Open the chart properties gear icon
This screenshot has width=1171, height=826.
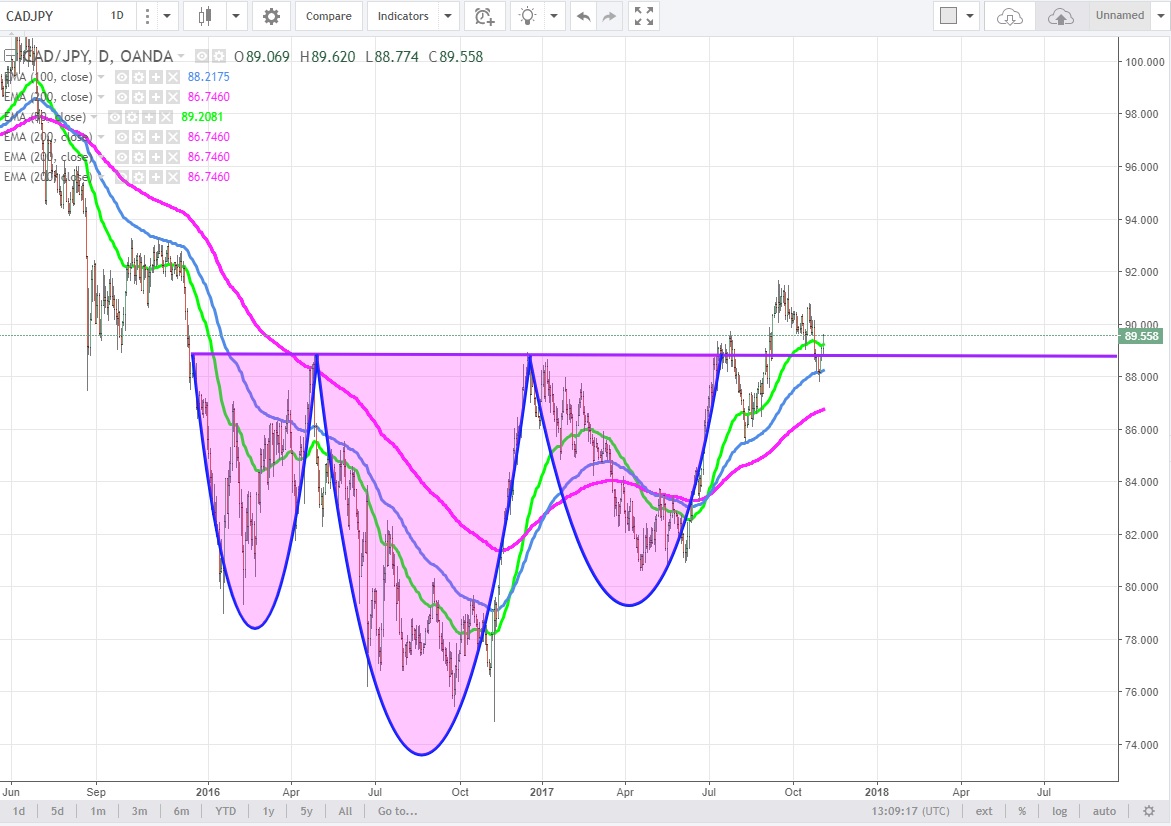click(x=271, y=16)
